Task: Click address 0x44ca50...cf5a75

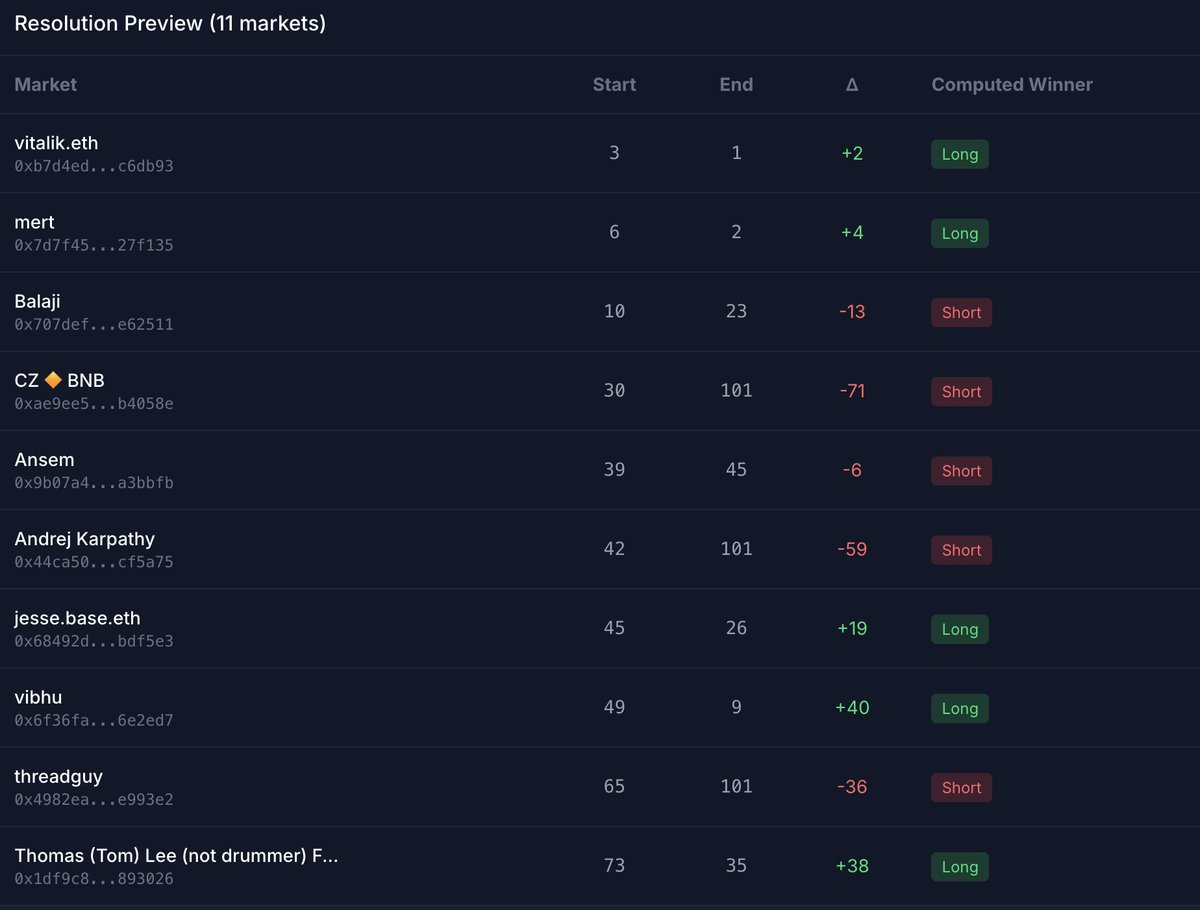Action: [94, 562]
